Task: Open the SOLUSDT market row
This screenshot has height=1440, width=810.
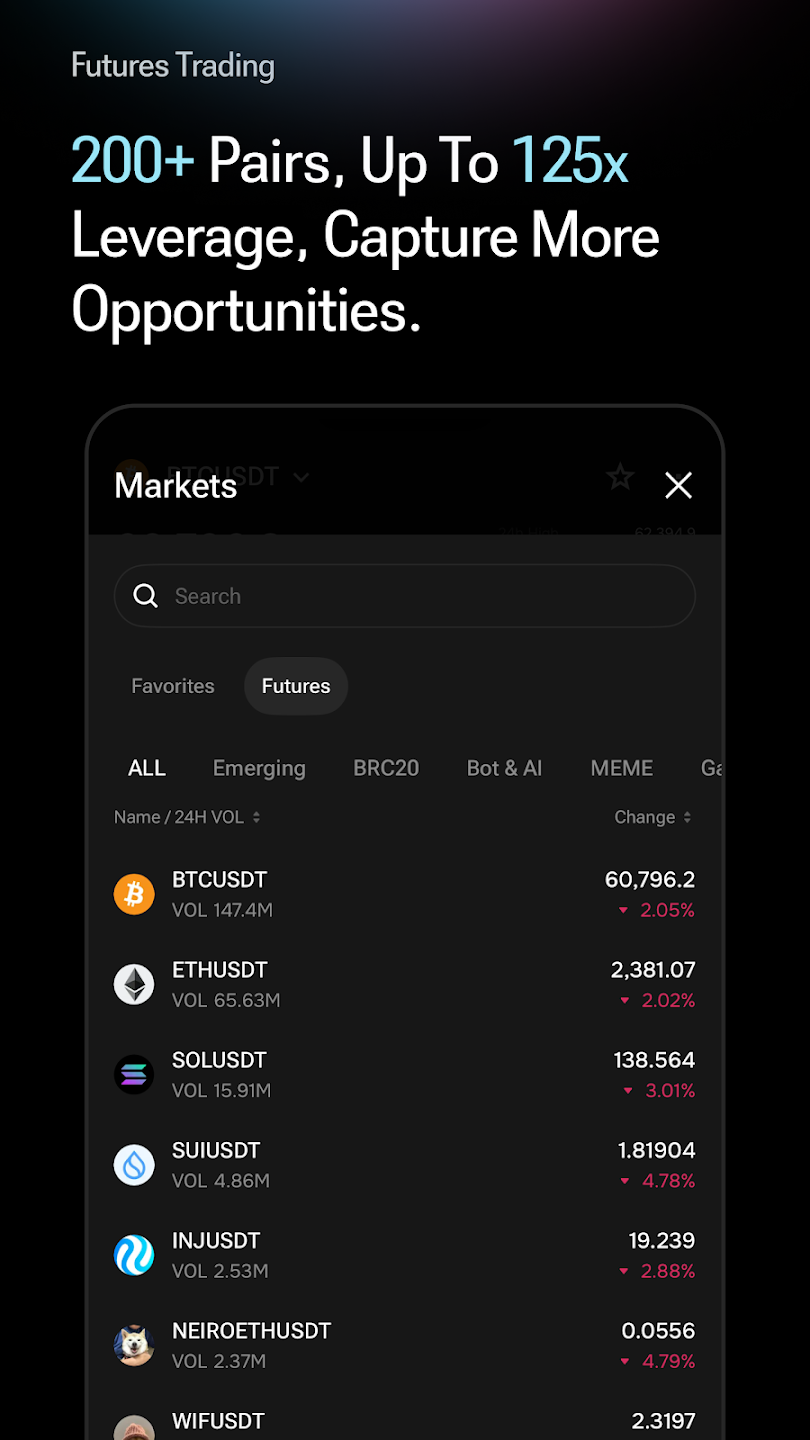Action: coord(405,1075)
